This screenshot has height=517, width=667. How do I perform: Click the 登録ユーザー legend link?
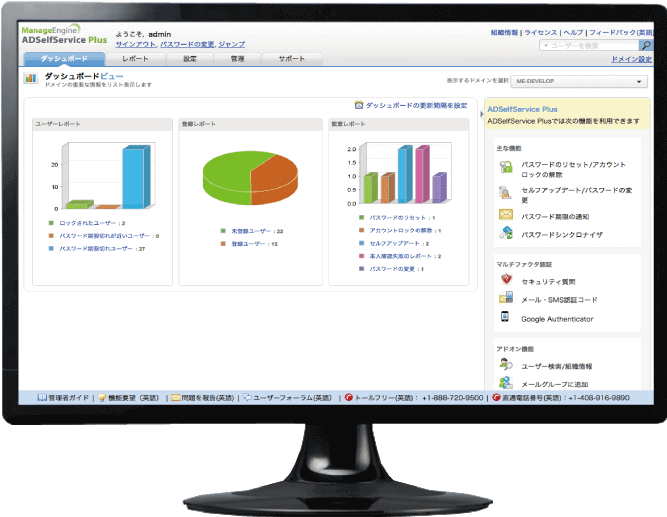point(248,244)
